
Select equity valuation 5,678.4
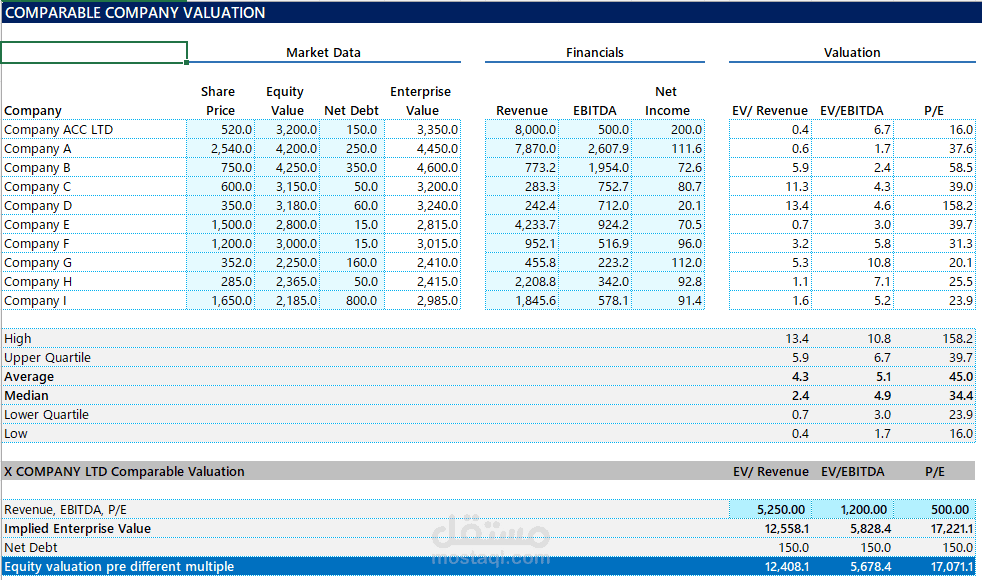[871, 567]
